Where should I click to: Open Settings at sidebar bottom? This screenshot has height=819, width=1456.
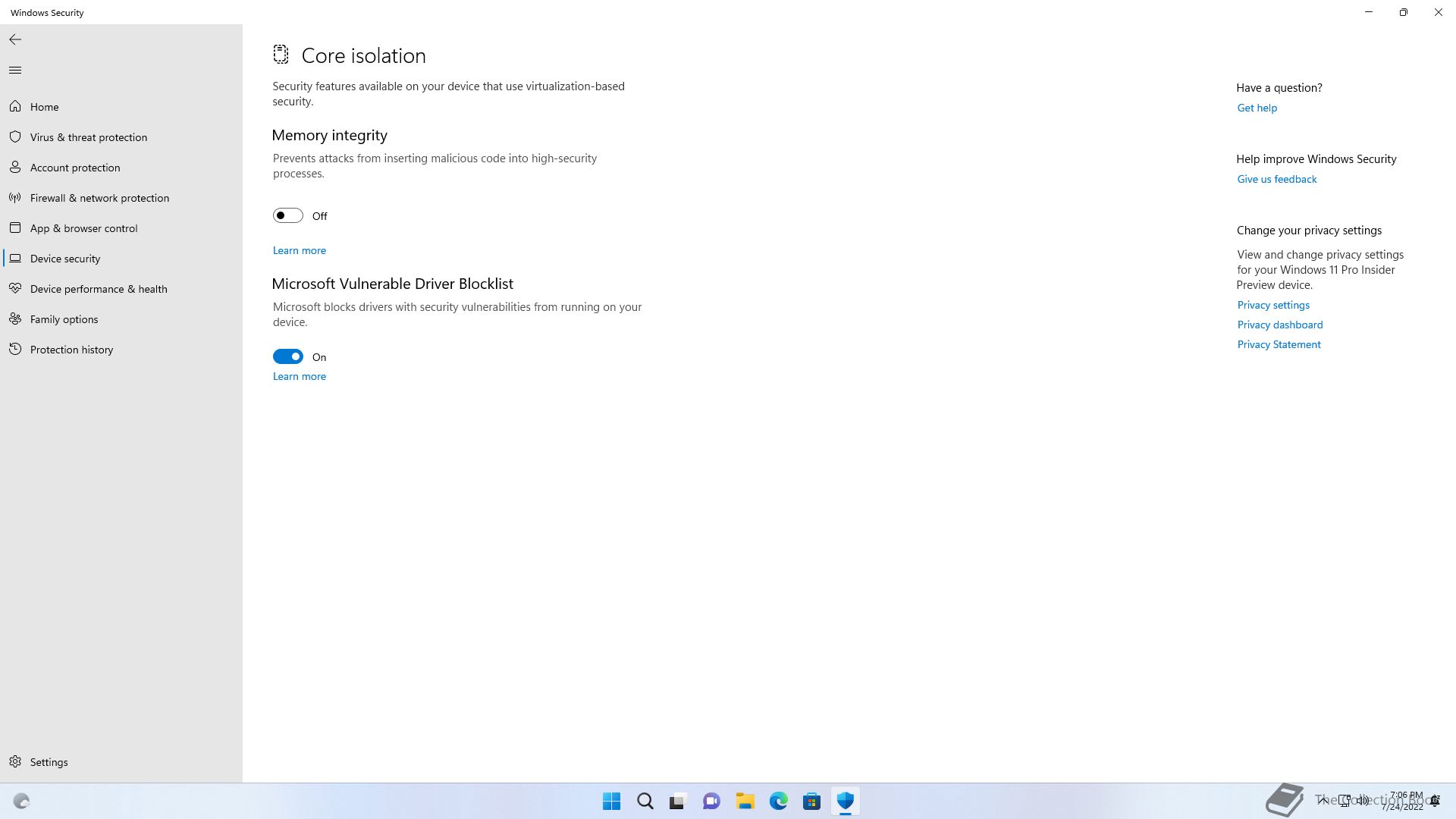(49, 762)
